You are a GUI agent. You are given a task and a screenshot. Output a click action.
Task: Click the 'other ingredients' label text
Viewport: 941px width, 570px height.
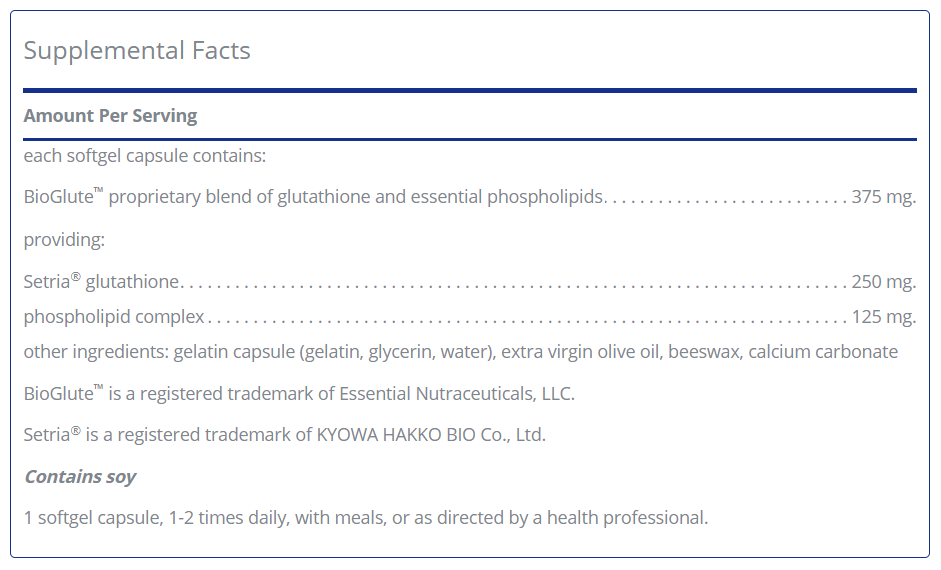point(96,352)
